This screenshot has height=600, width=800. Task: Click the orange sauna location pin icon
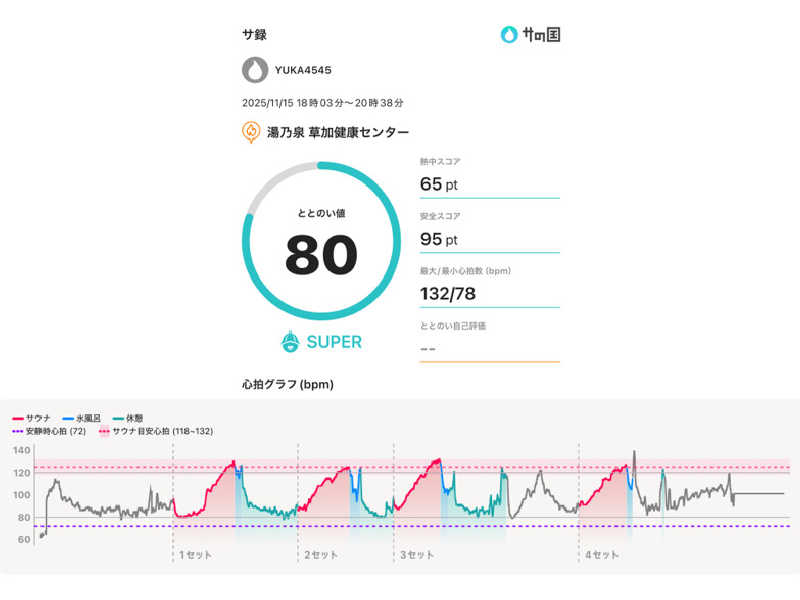click(251, 132)
